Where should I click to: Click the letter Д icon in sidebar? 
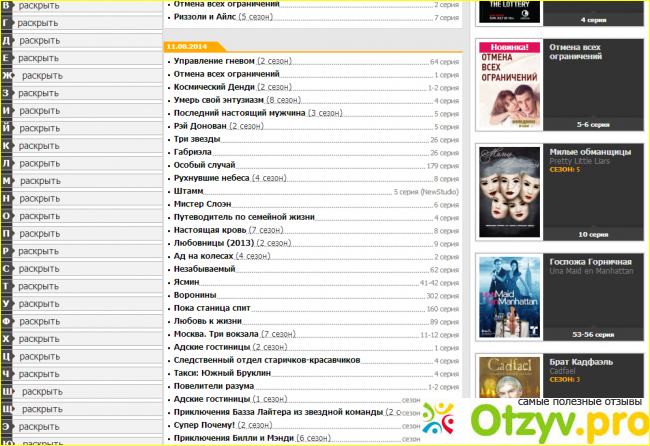click(x=7, y=41)
